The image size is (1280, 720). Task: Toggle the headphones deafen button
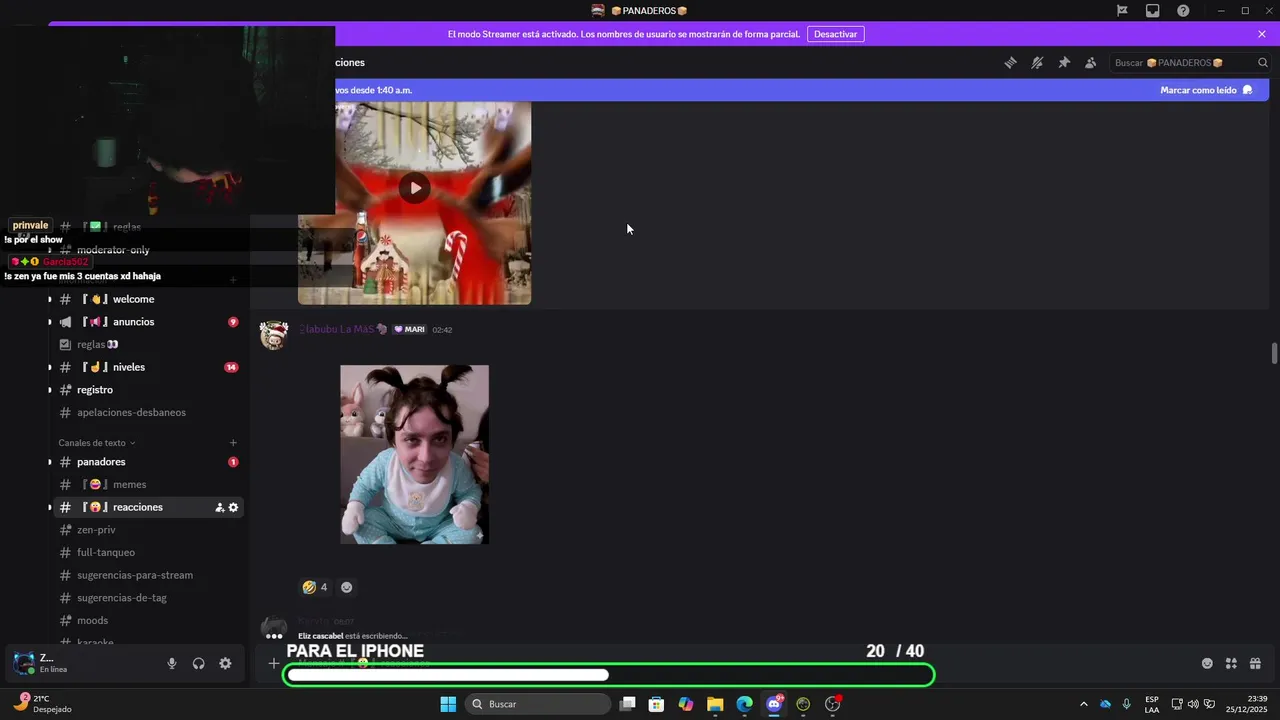tap(198, 663)
